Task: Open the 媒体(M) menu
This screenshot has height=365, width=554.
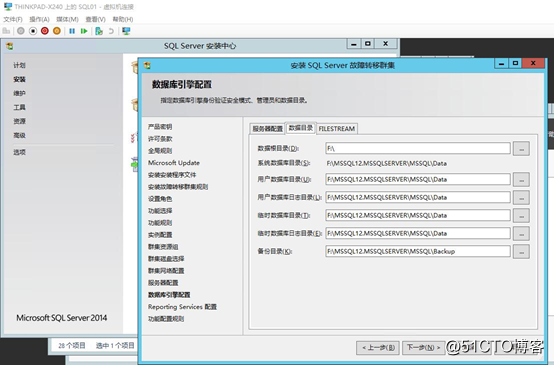Action: tap(67, 19)
